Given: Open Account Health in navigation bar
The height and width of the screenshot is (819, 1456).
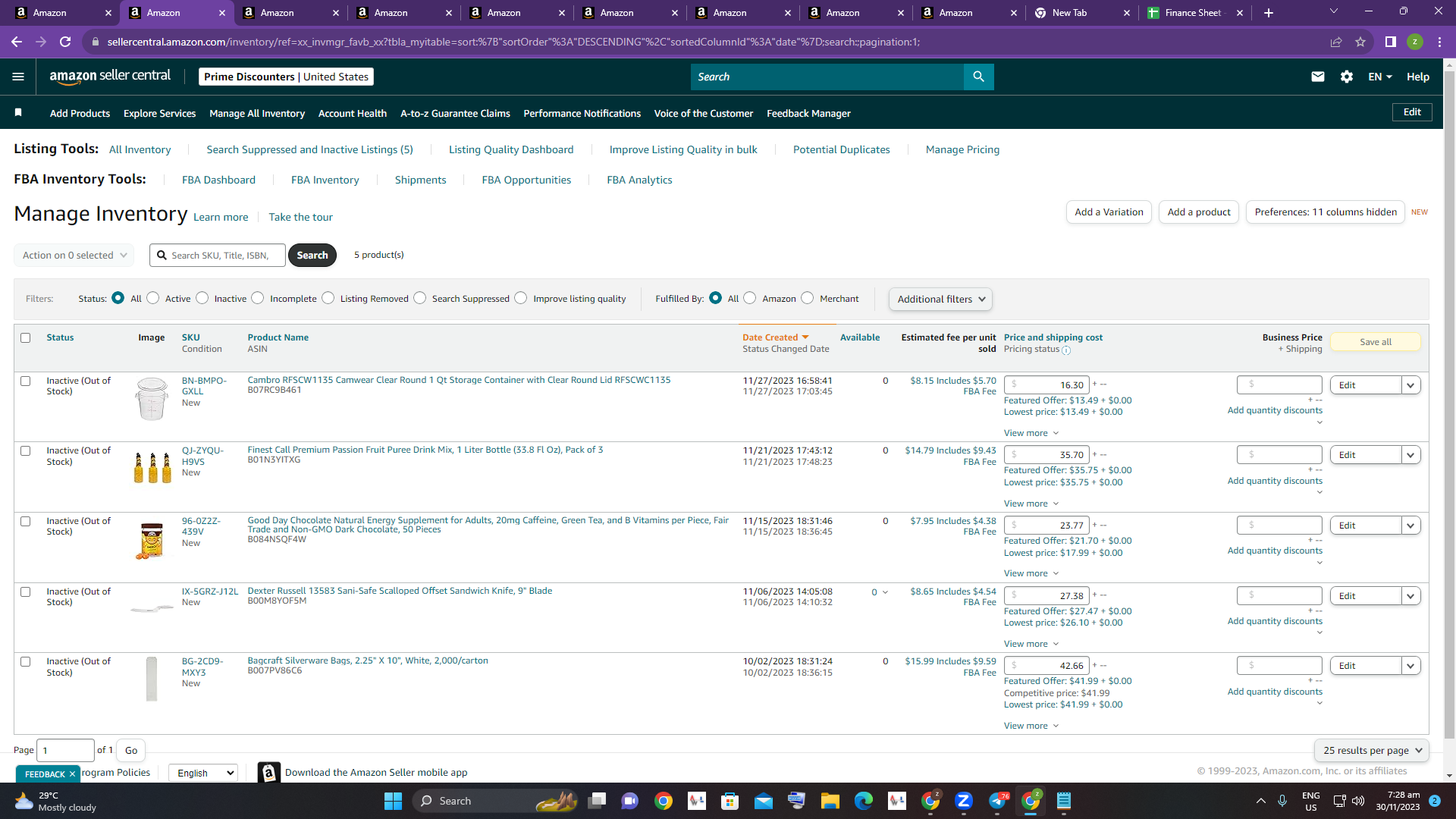Looking at the screenshot, I should 353,113.
